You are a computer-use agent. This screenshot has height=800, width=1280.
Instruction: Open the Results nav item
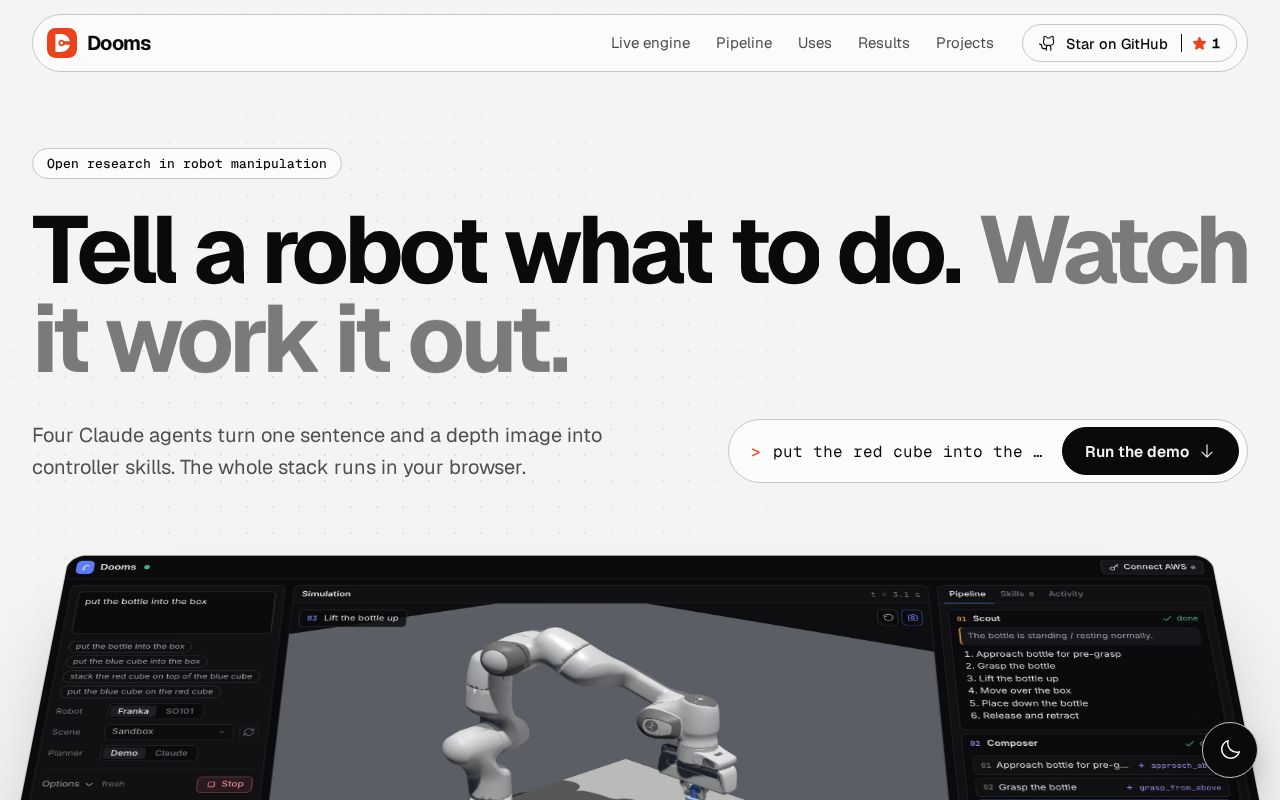pyautogui.click(x=884, y=43)
